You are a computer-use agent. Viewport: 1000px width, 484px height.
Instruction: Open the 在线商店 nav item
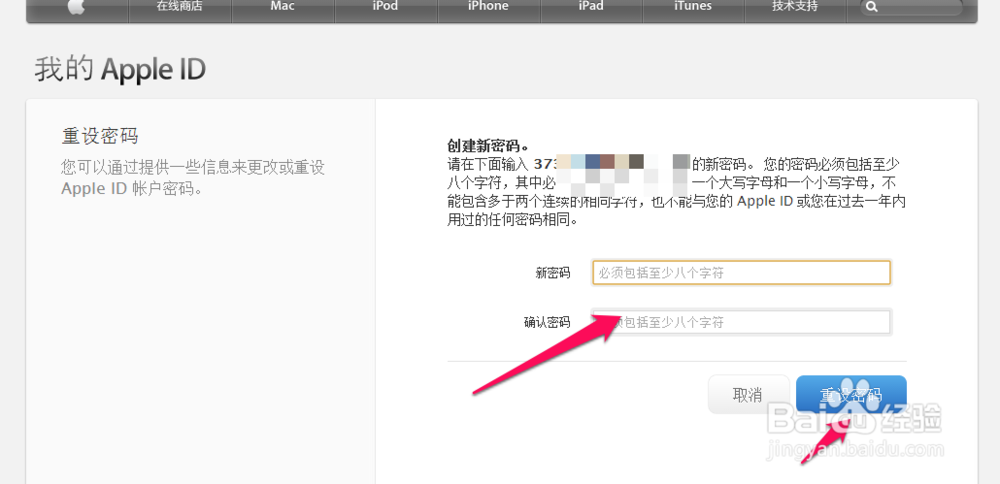click(x=180, y=6)
